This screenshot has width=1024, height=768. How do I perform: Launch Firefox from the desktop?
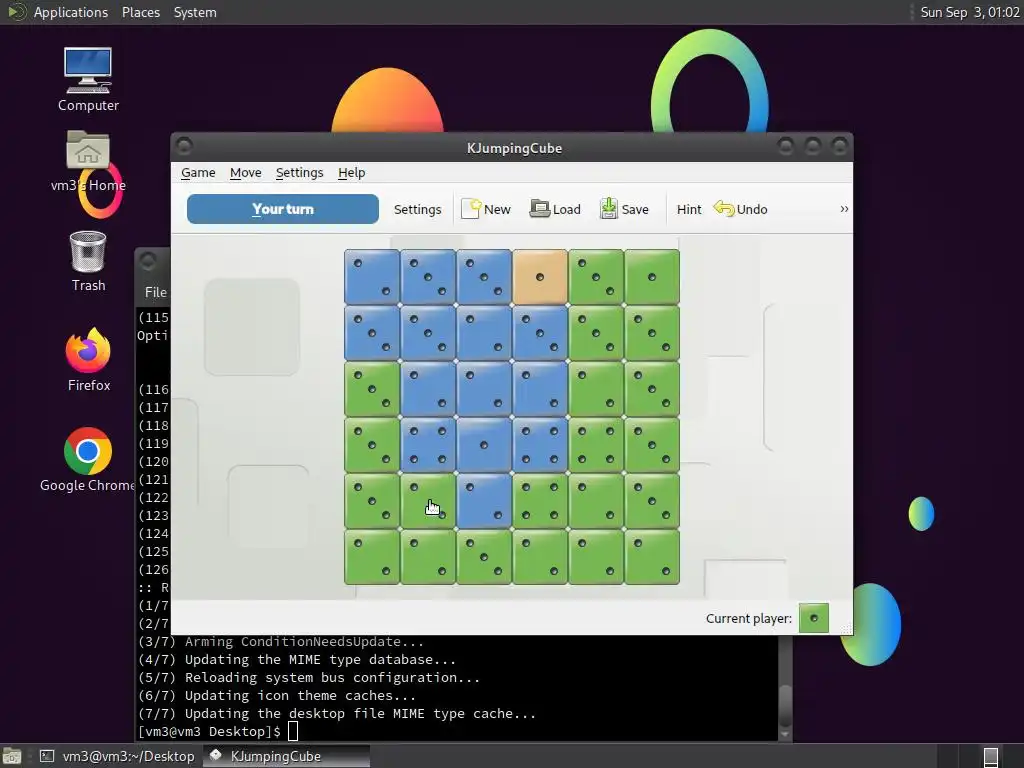(x=88, y=360)
